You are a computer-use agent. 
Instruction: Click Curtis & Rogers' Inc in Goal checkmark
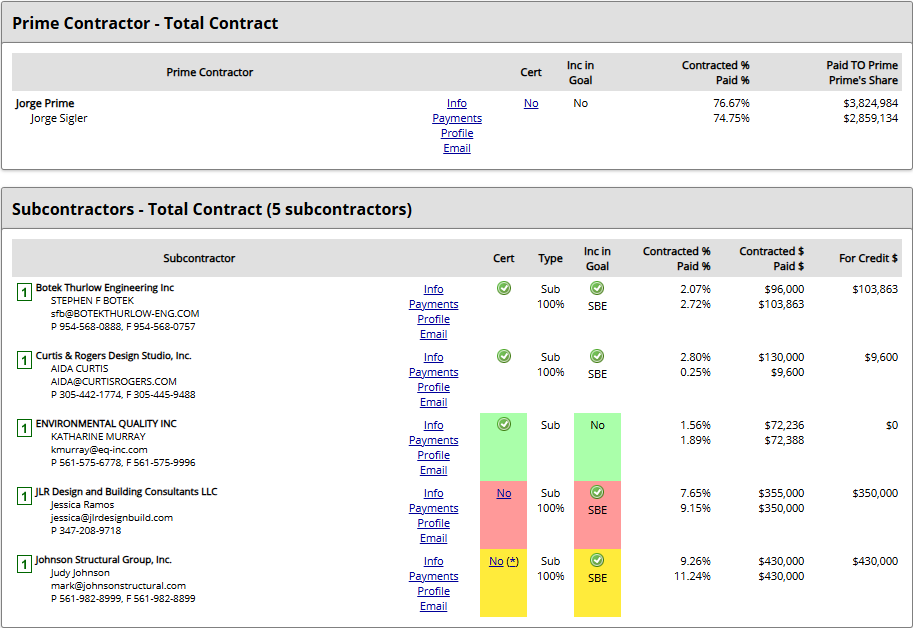point(597,356)
